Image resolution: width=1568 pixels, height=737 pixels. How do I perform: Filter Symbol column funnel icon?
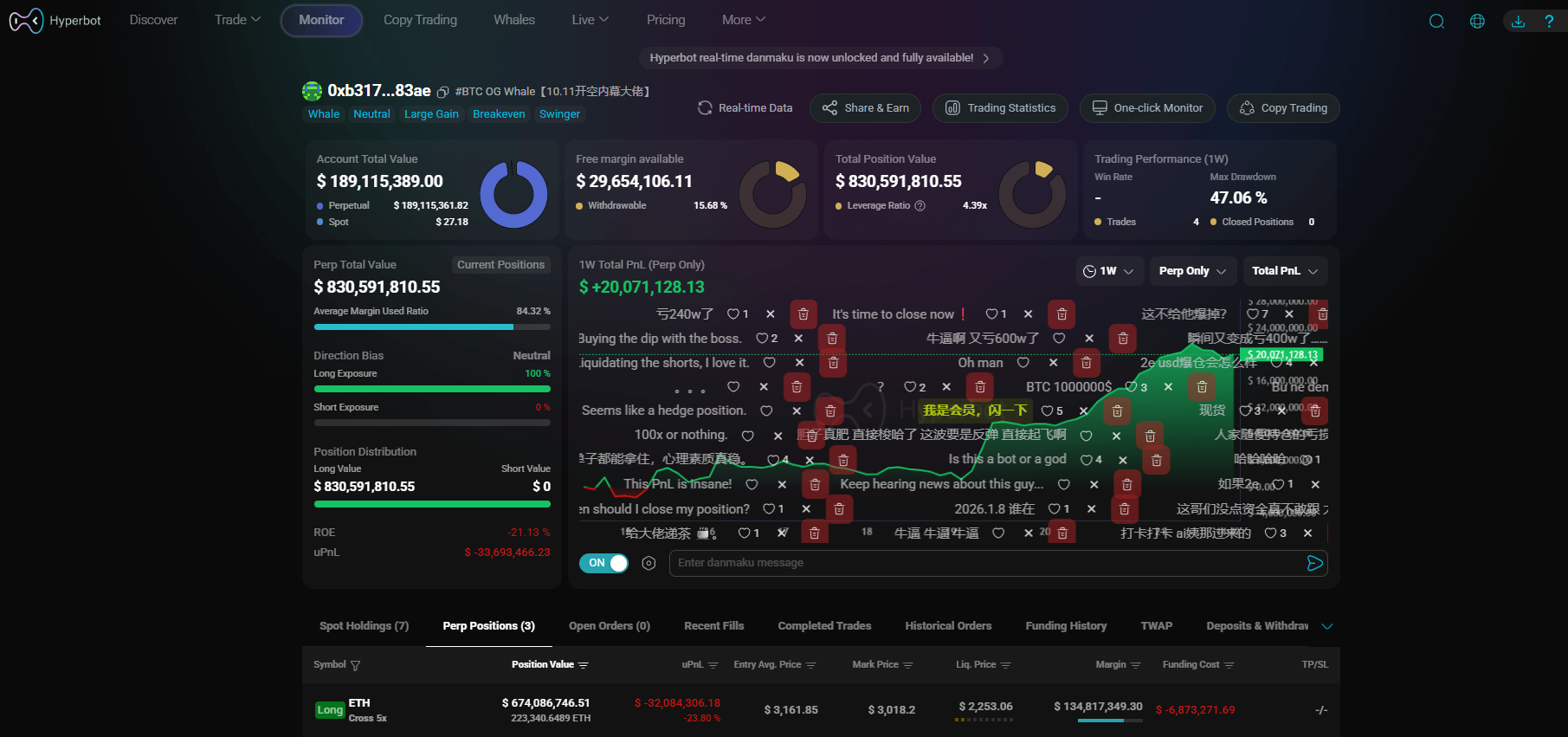355,665
